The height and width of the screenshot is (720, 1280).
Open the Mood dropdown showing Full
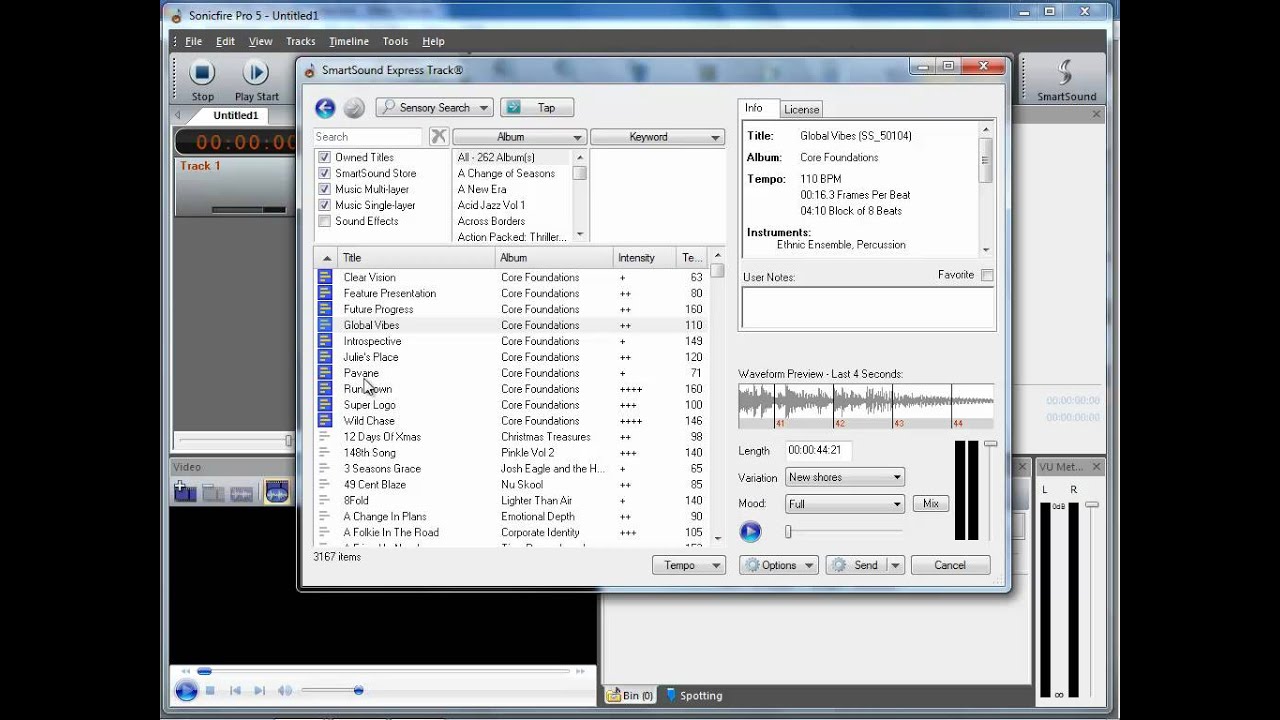click(x=845, y=504)
